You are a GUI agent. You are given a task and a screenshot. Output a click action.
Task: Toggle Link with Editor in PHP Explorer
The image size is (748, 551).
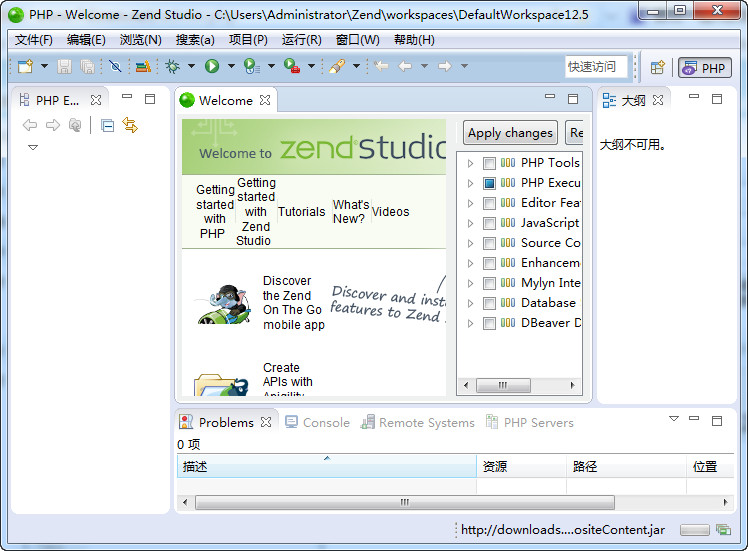click(x=130, y=125)
